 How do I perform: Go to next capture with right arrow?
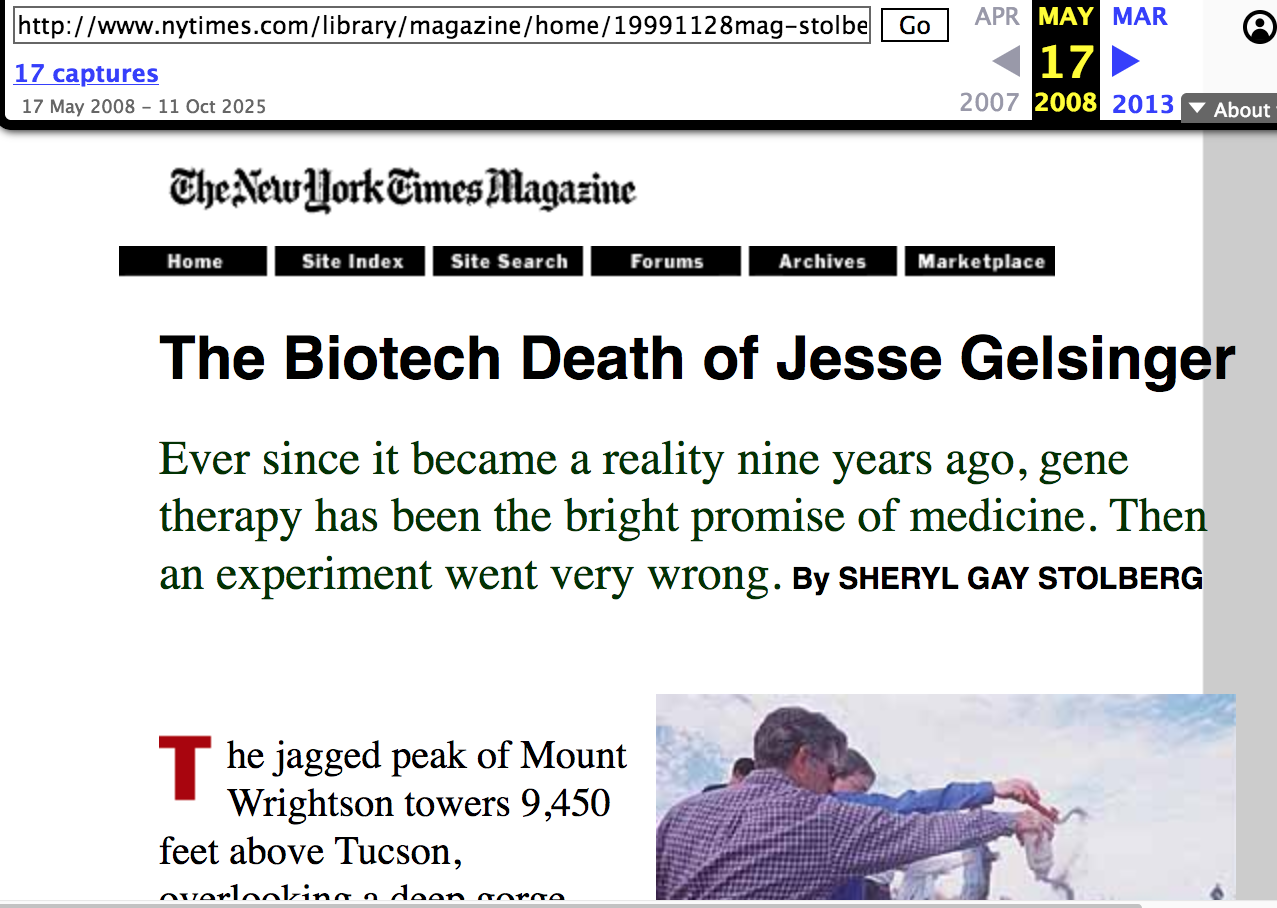click(1126, 62)
